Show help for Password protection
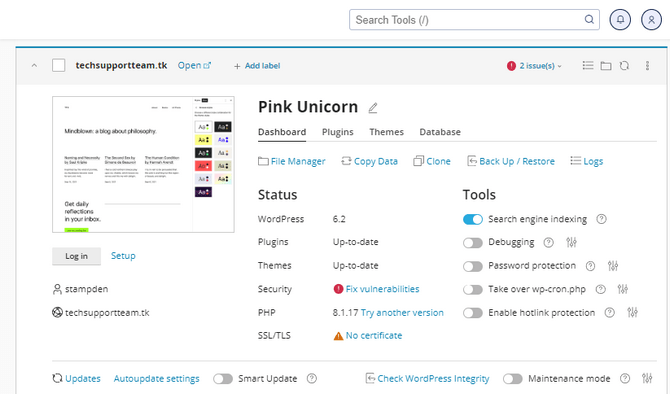This screenshot has height=394, width=670. point(590,266)
